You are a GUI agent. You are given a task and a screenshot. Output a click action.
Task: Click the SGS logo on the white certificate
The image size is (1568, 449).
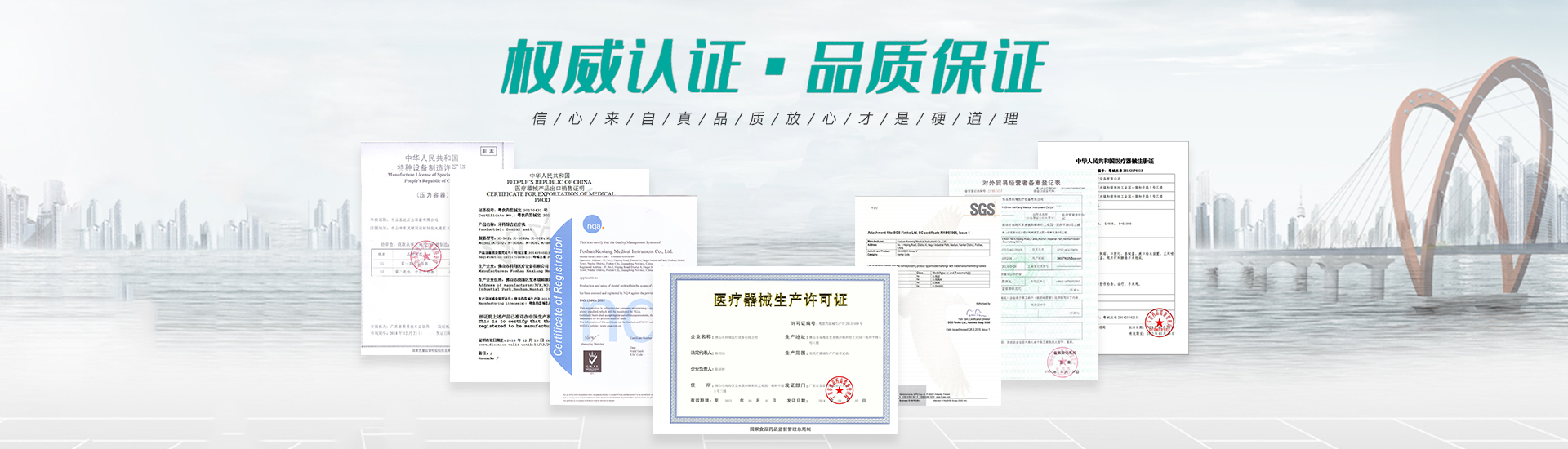tap(982, 210)
